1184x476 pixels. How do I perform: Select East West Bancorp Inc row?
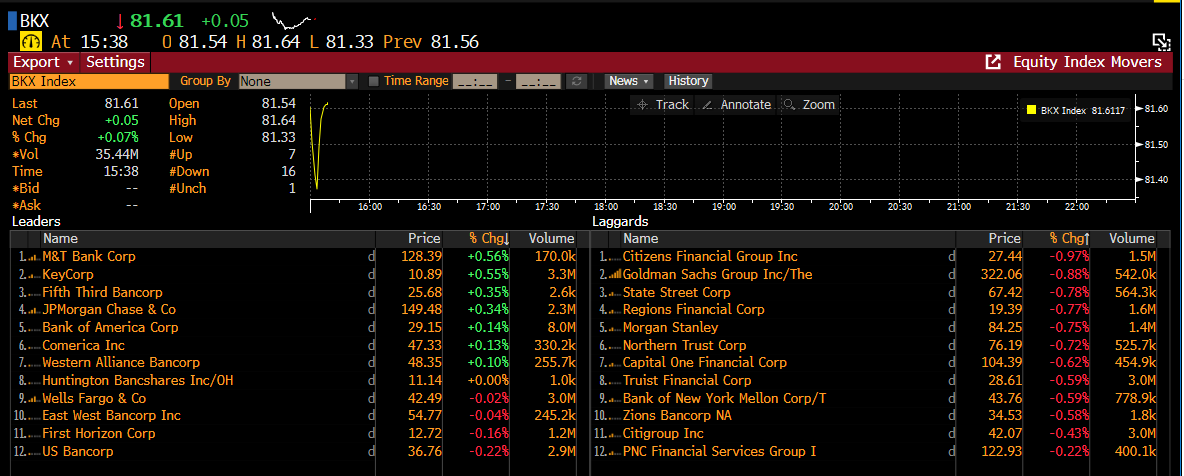coord(293,416)
